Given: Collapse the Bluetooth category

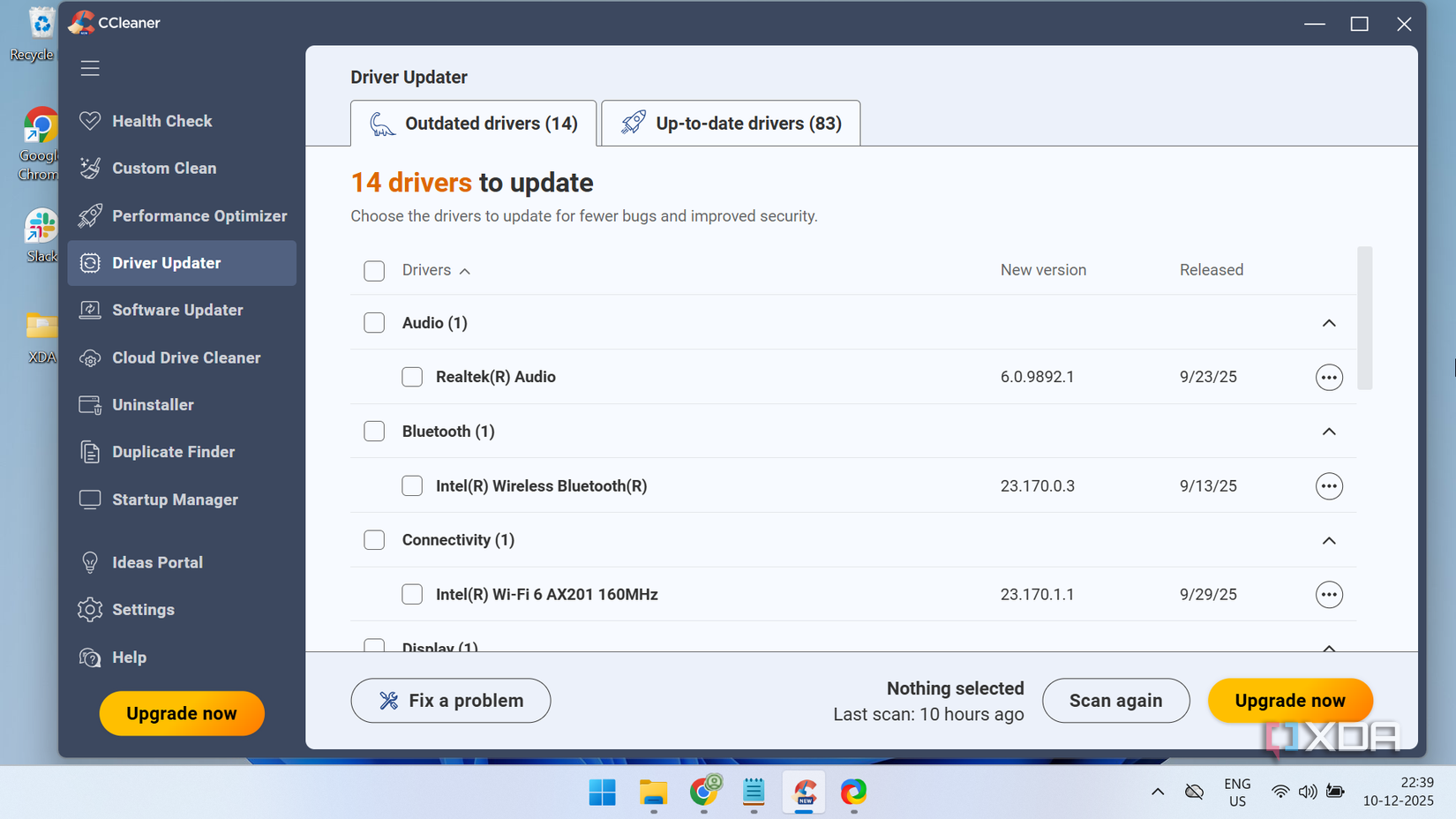Looking at the screenshot, I should (x=1329, y=432).
